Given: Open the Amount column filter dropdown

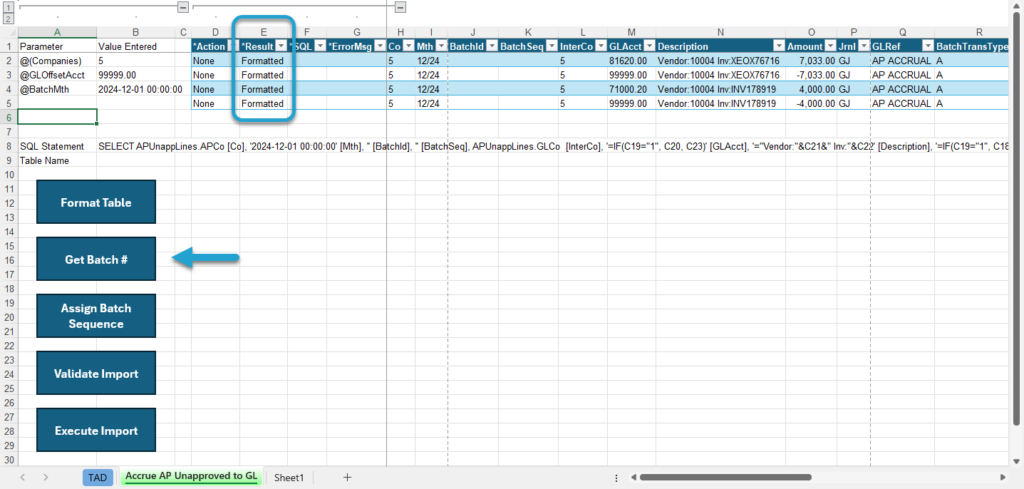Looking at the screenshot, I should [829, 46].
